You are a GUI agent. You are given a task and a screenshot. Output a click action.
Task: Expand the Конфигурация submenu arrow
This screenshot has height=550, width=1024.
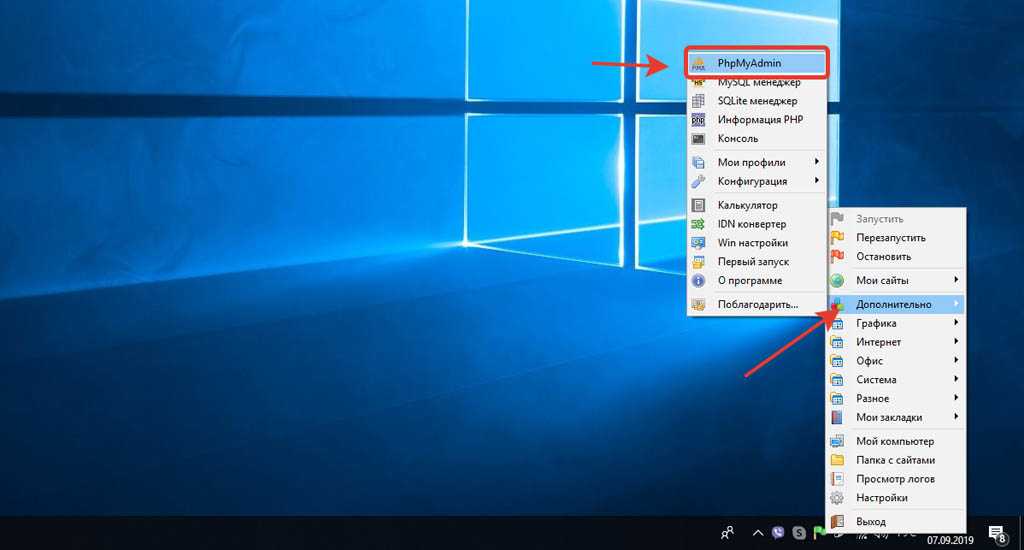[816, 182]
